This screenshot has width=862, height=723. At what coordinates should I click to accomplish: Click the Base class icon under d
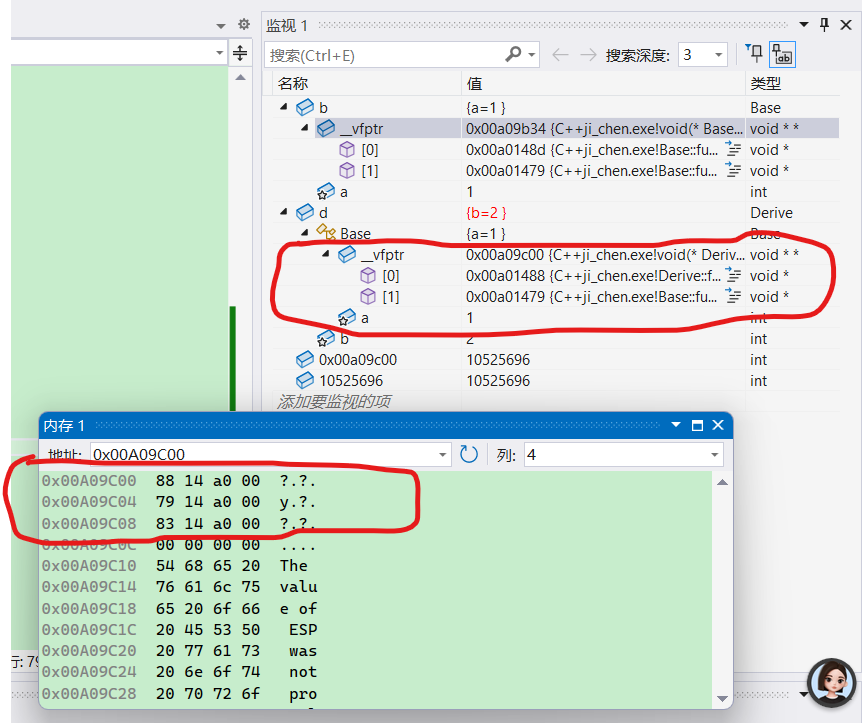(326, 233)
